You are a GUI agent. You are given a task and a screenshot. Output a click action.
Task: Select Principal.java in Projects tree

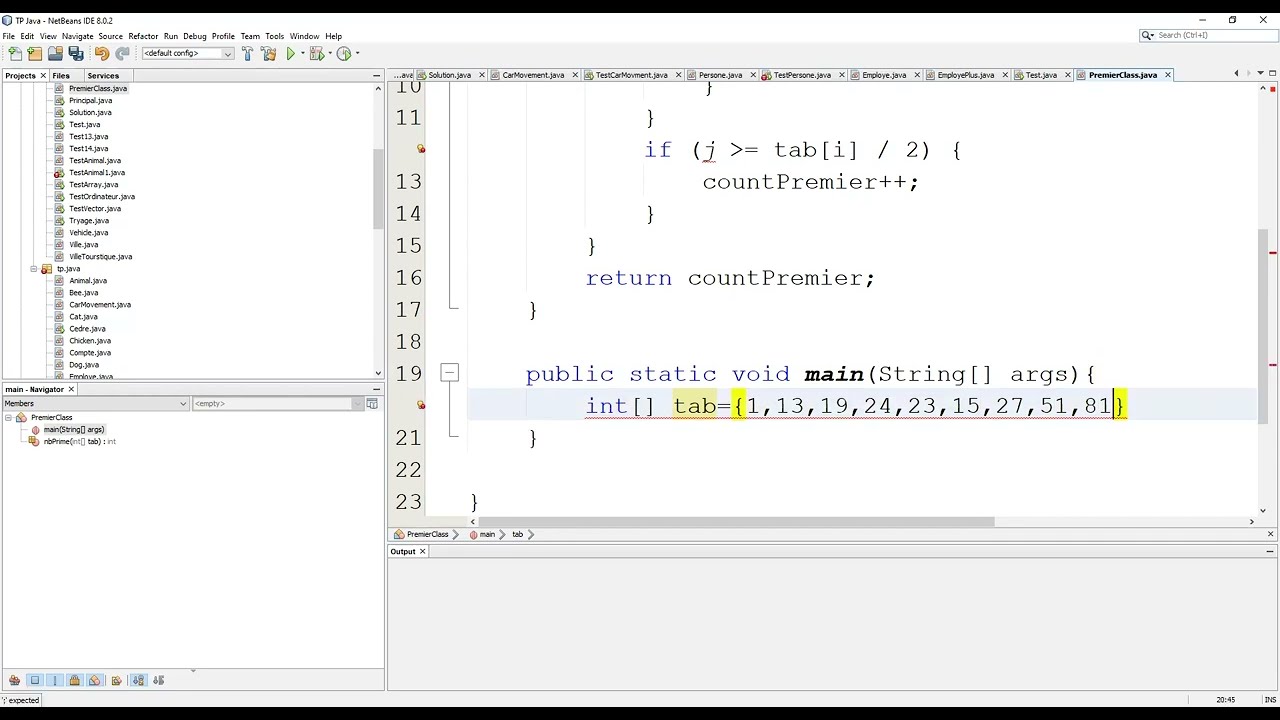tap(90, 100)
